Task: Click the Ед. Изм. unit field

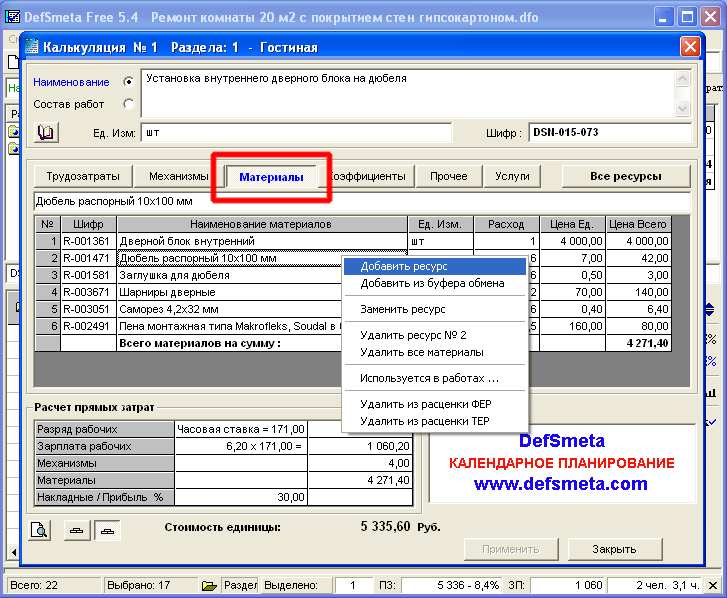Action: tap(296, 132)
